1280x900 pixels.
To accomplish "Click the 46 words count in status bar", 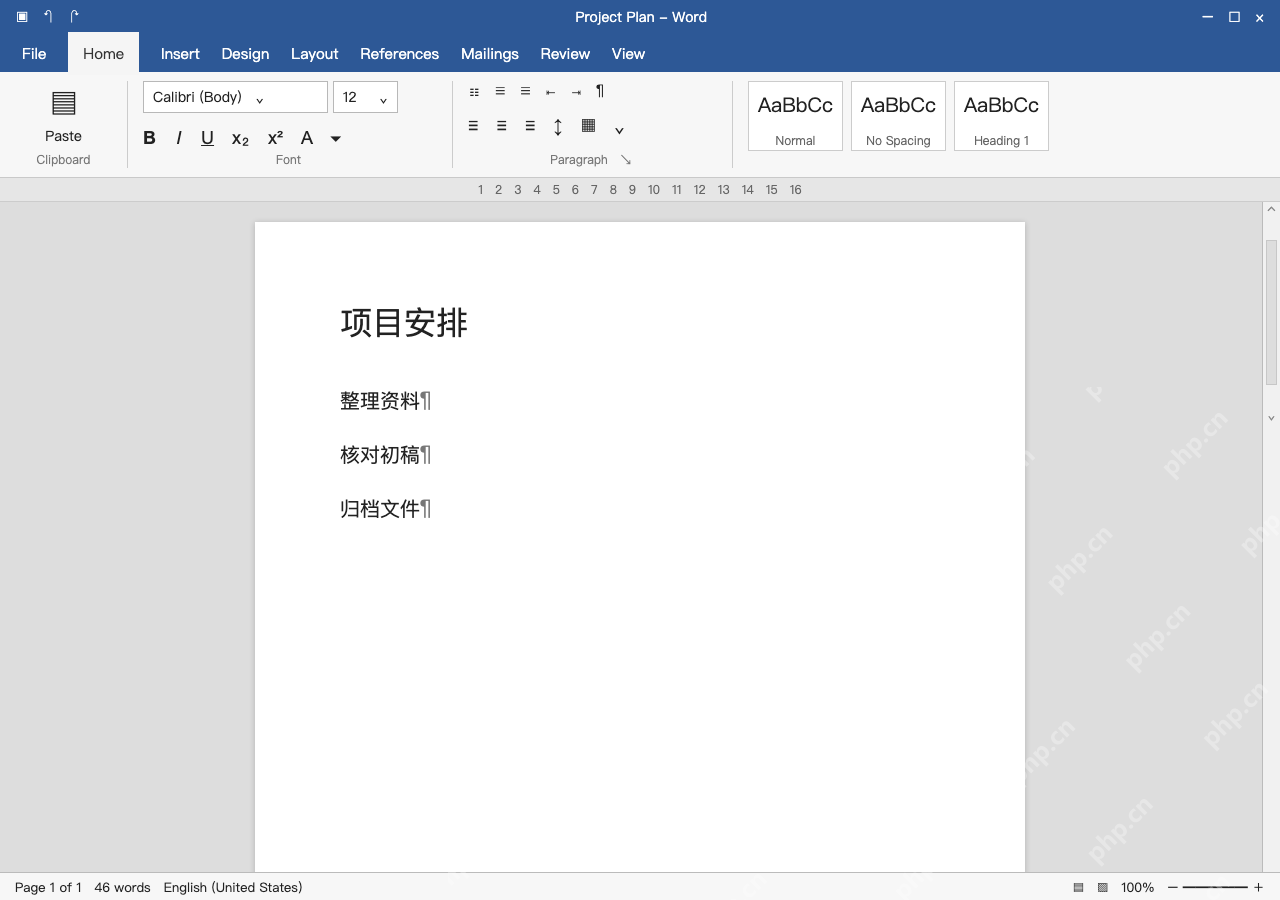I will click(x=122, y=887).
